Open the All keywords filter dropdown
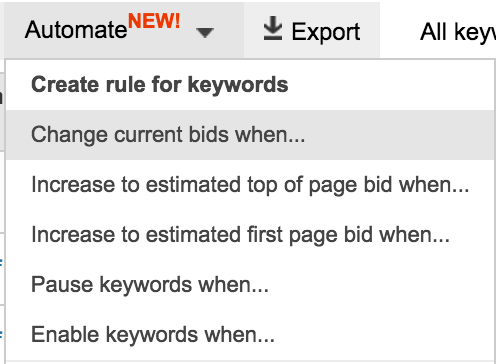This screenshot has height=364, width=496. [458, 32]
